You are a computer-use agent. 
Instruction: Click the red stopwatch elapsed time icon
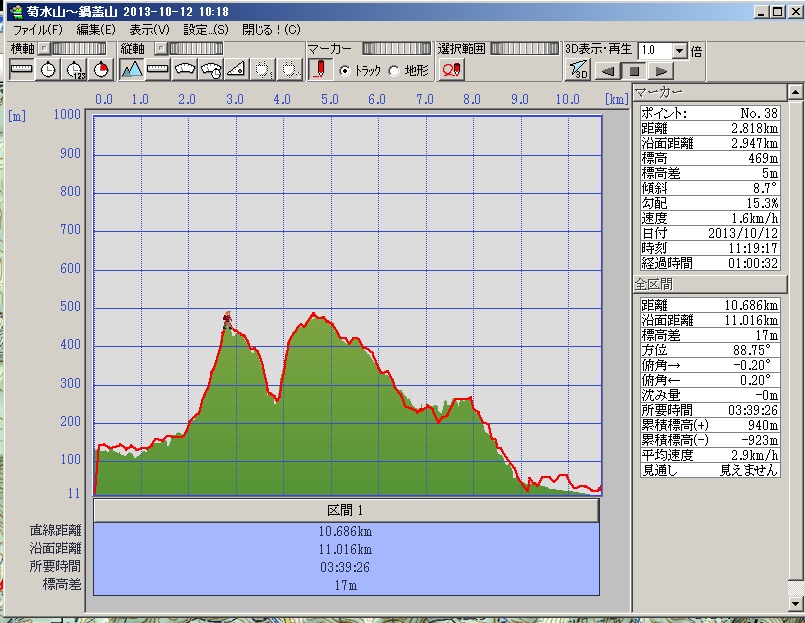coord(101,69)
